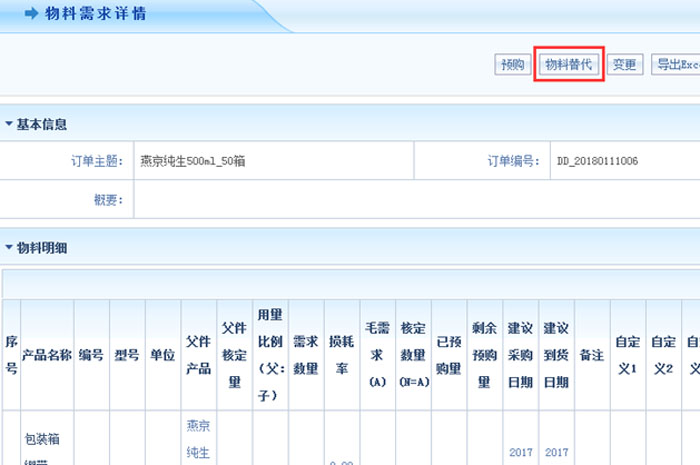Click the 自定义1 column header
The width and height of the screenshot is (700, 465).
coord(627,355)
